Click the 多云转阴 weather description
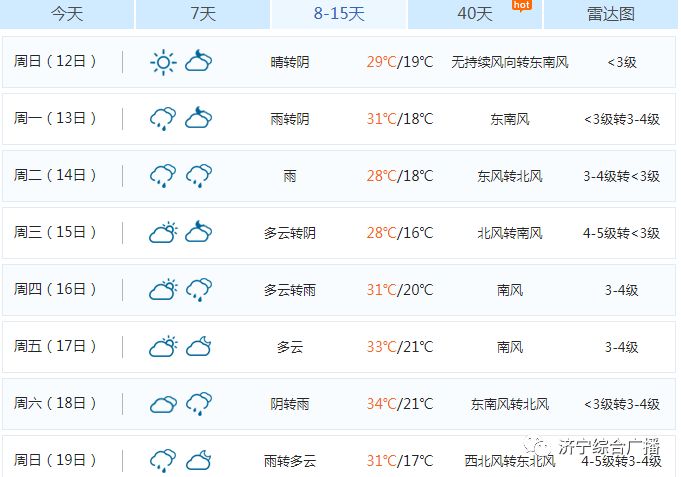681x477 pixels. (290, 233)
